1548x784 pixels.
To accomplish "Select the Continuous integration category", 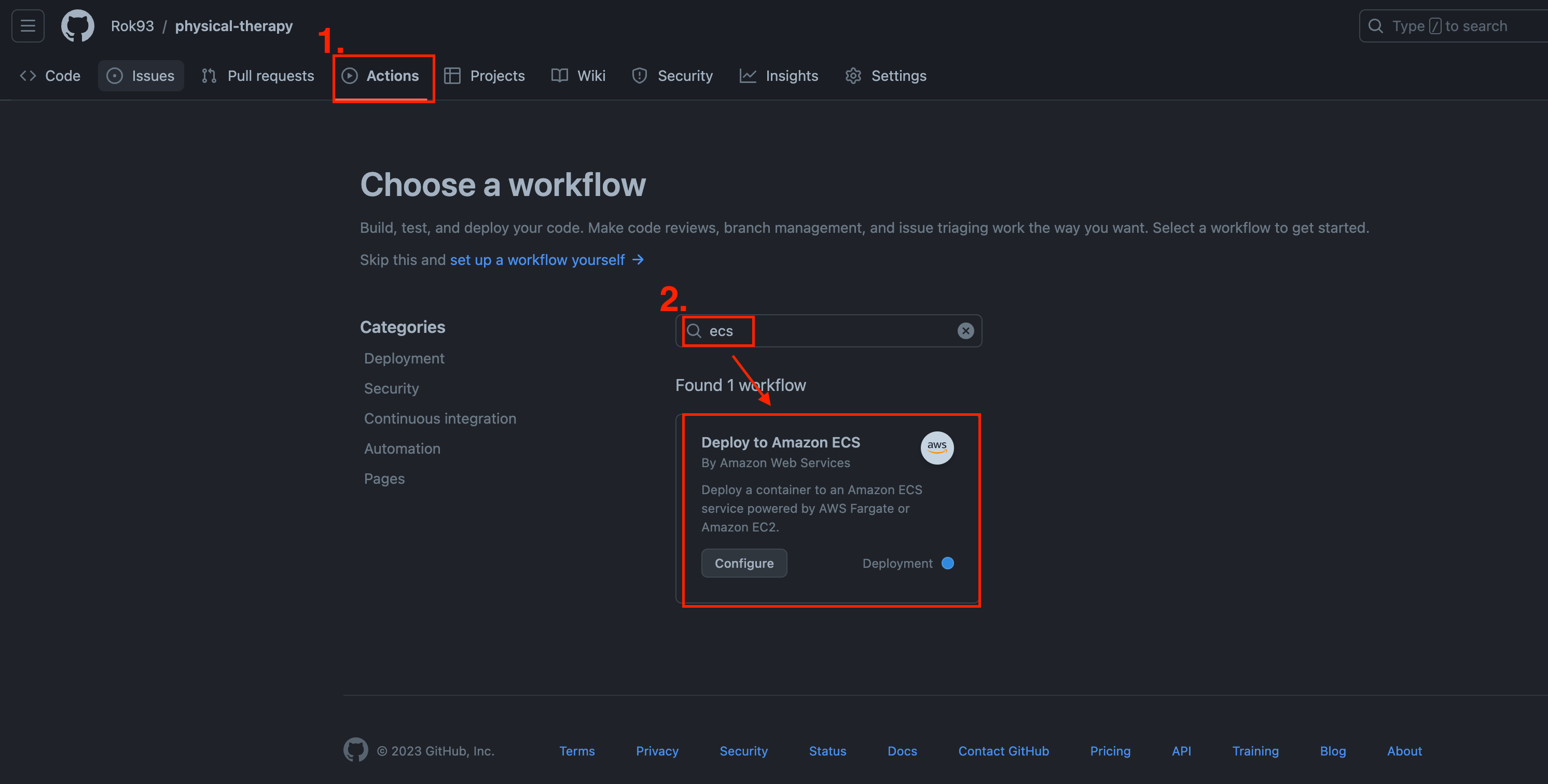I will click(x=440, y=418).
